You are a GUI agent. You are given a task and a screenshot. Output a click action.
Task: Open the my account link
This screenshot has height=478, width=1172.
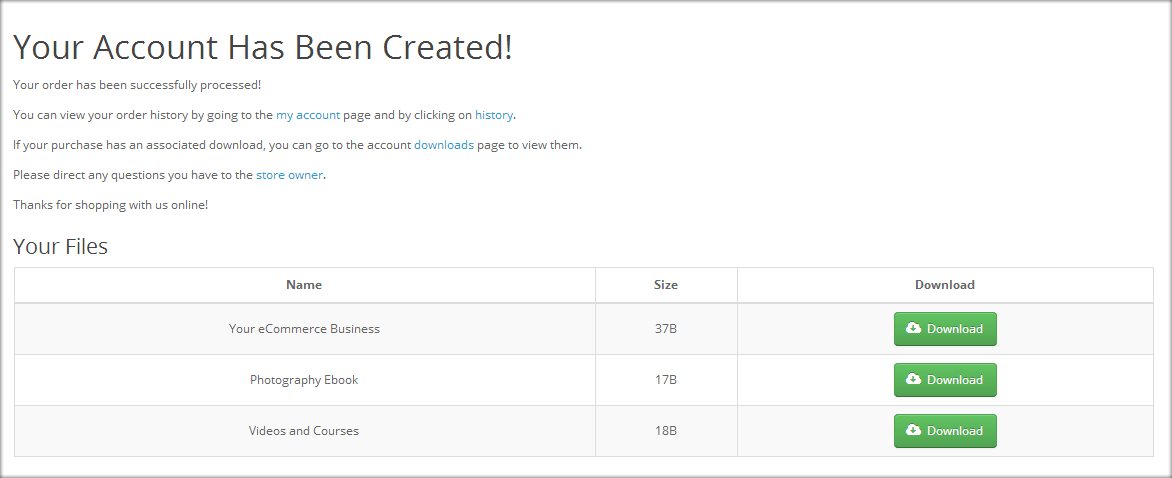tap(308, 115)
